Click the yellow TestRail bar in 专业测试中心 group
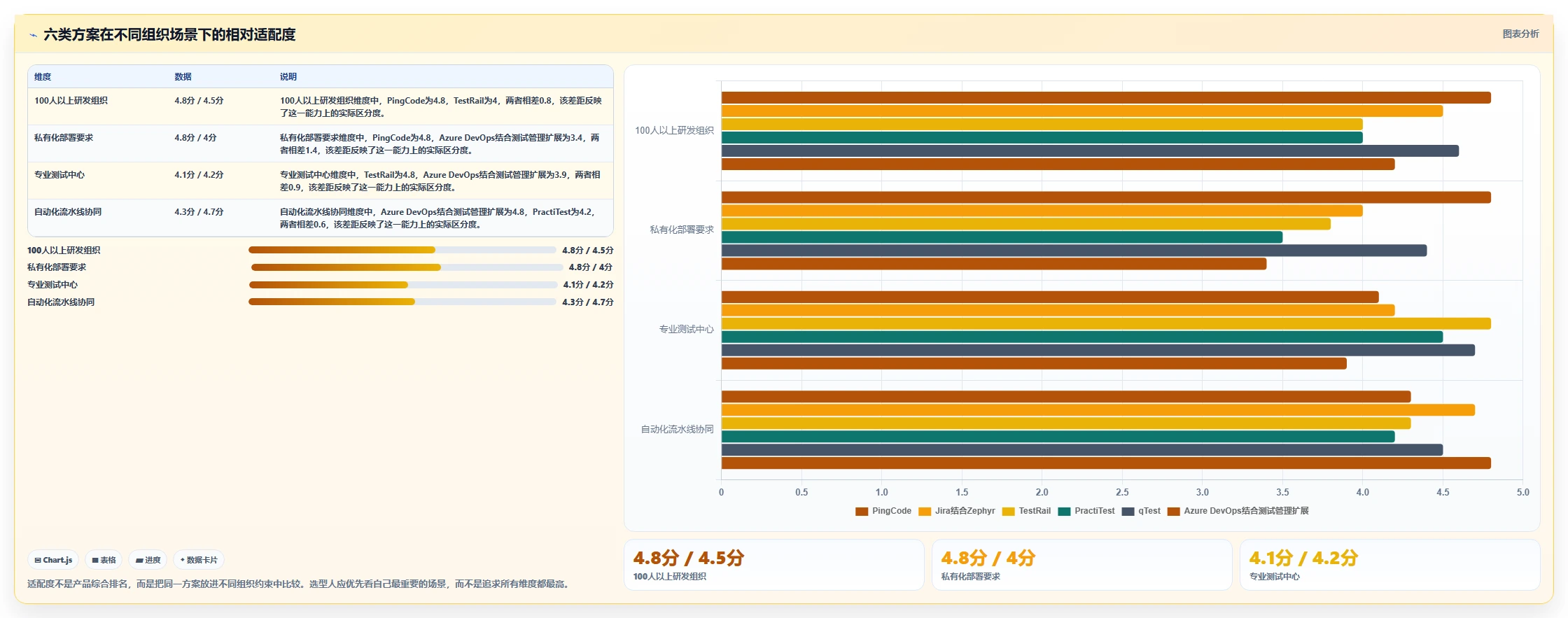 [1106, 323]
